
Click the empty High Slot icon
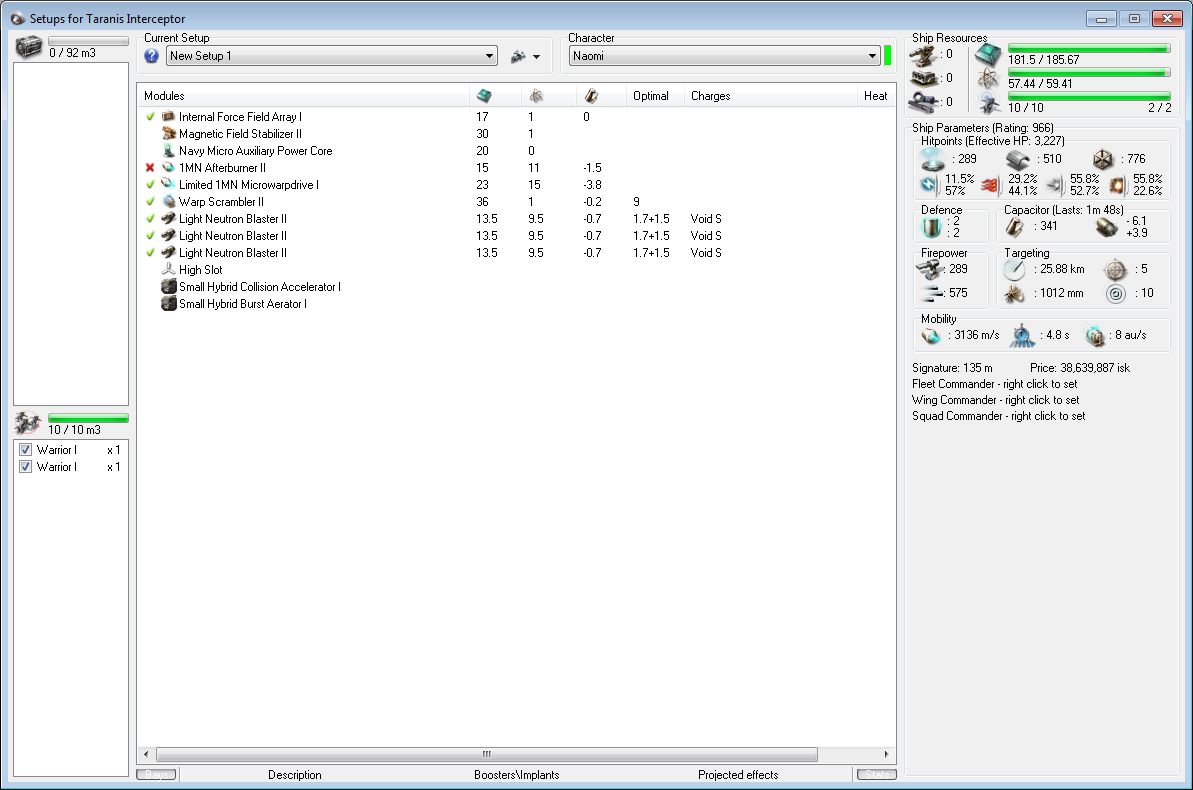pyautogui.click(x=168, y=269)
